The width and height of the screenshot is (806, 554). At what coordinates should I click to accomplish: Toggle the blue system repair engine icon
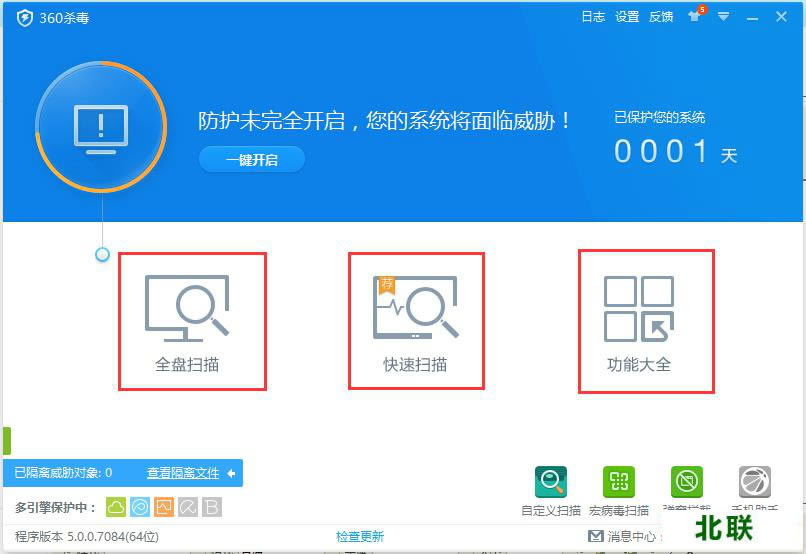click(x=140, y=507)
